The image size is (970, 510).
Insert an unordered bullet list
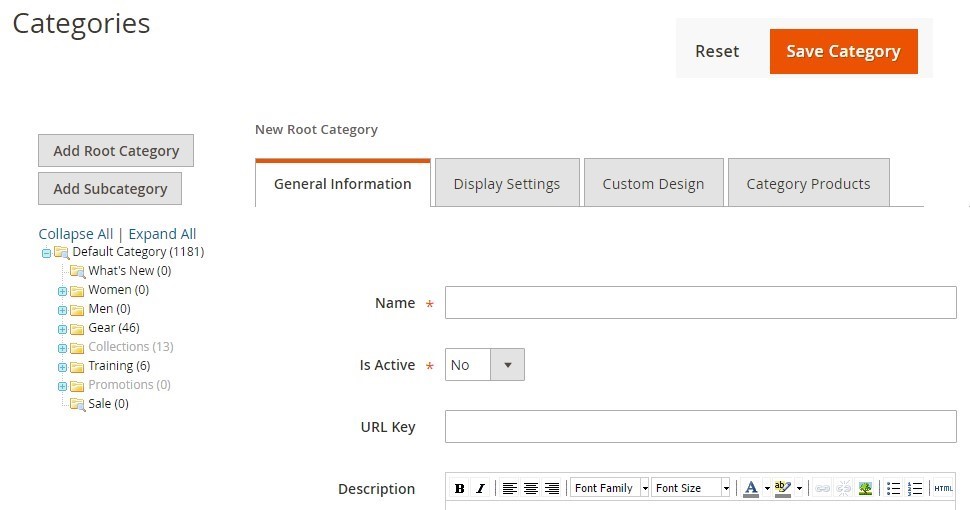[x=894, y=489]
